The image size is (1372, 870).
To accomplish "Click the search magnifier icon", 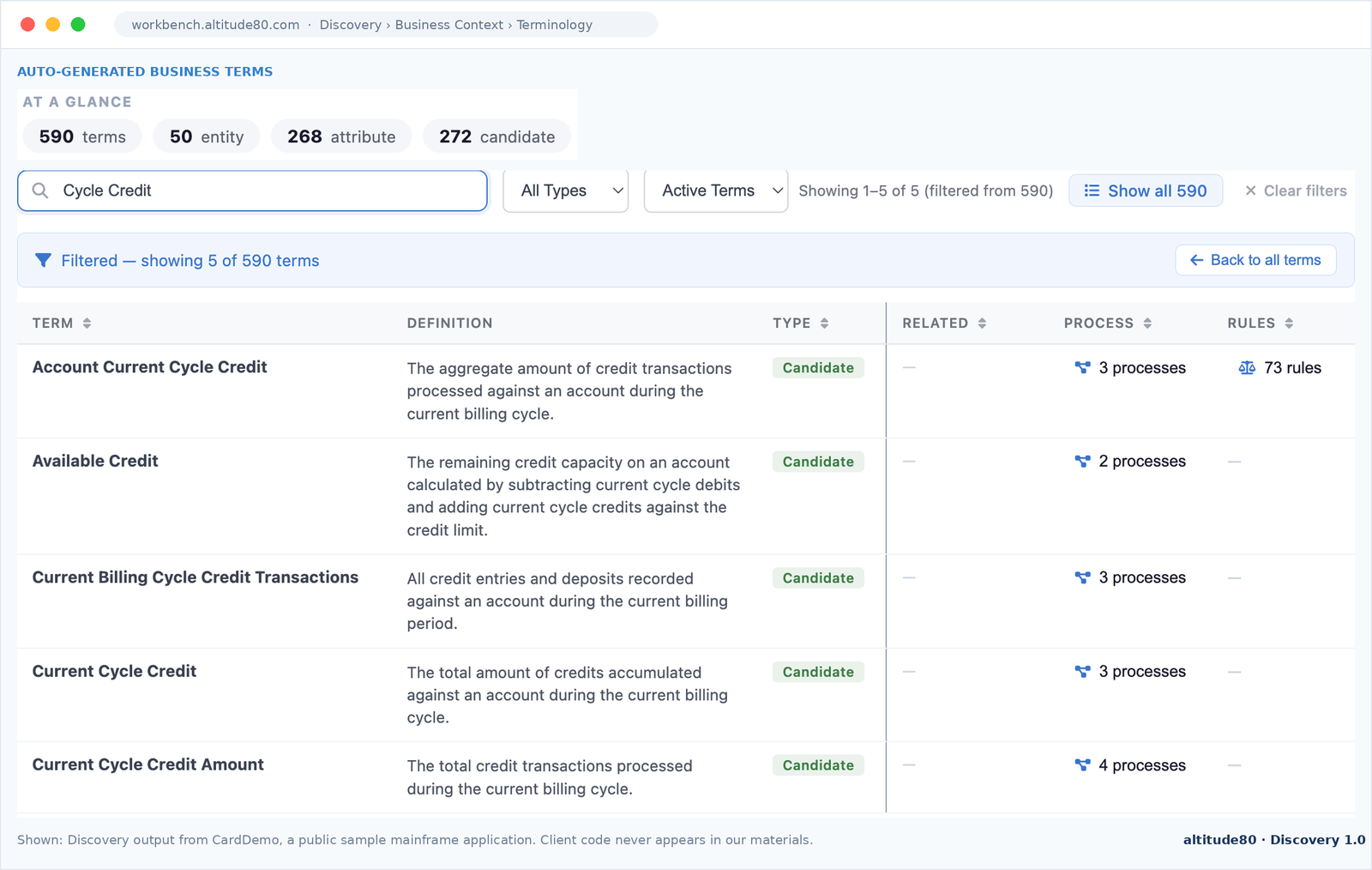I will 40,190.
